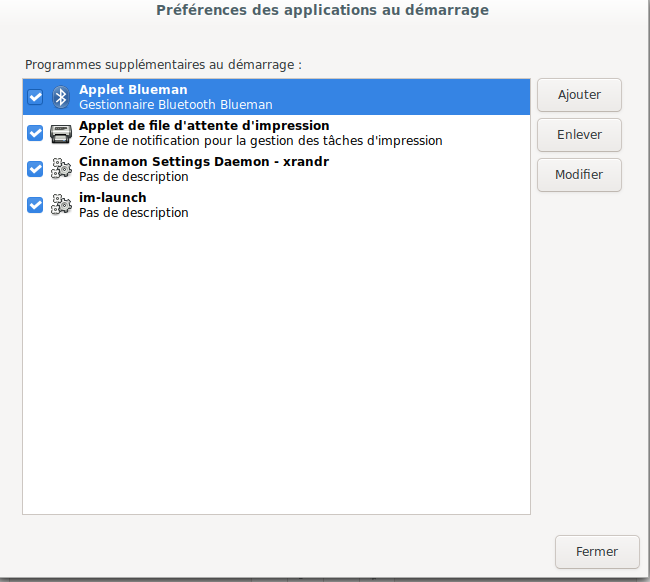
Task: Select the "Applet Blueman" title text
Action: pyautogui.click(x=133, y=90)
